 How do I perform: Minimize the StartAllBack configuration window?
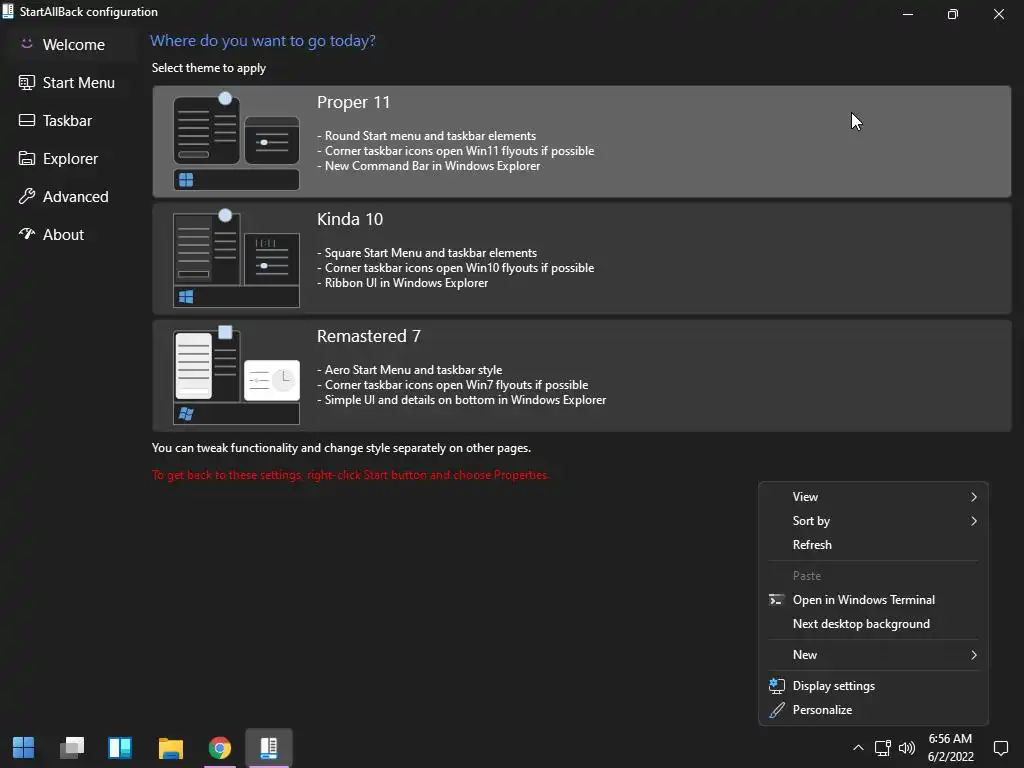908,14
